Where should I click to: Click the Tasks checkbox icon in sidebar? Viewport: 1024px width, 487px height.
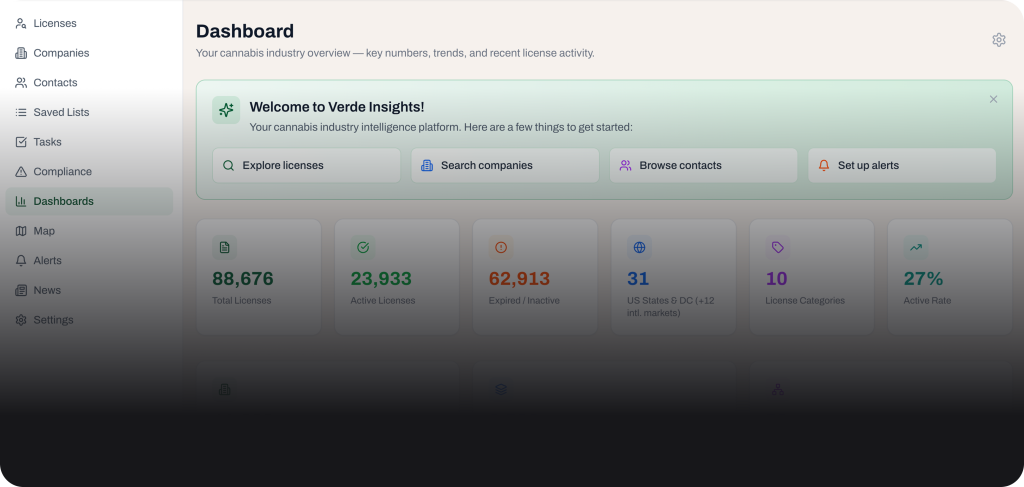tap(21, 142)
